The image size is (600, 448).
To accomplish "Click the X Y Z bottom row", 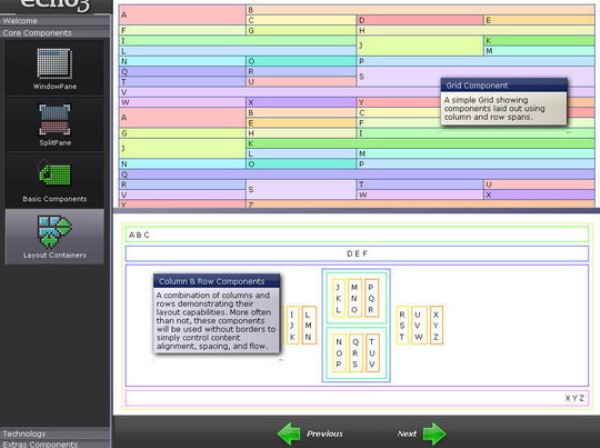I will tap(357, 398).
